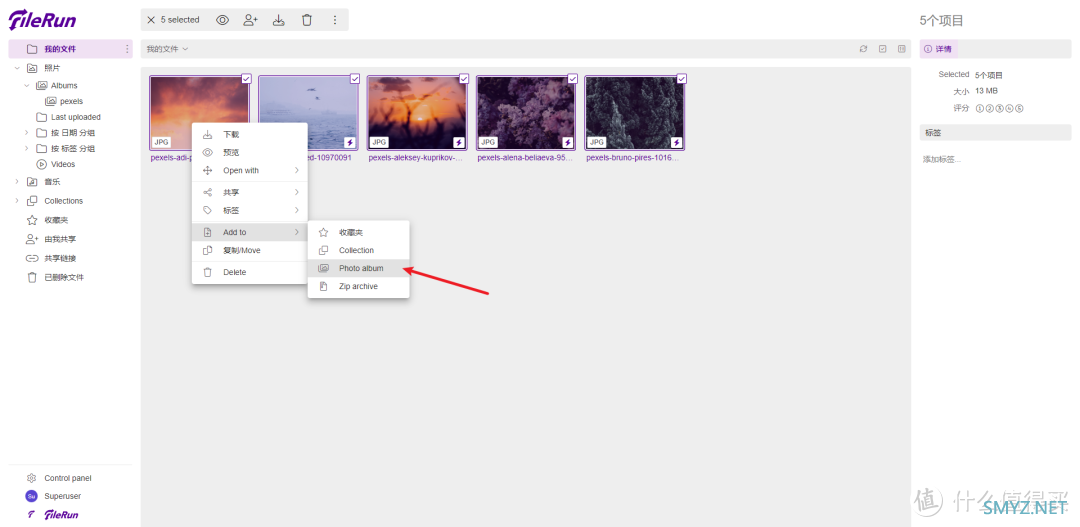Choose 复制/Move in the context menu
This screenshot has width=1080, height=527.
click(249, 250)
